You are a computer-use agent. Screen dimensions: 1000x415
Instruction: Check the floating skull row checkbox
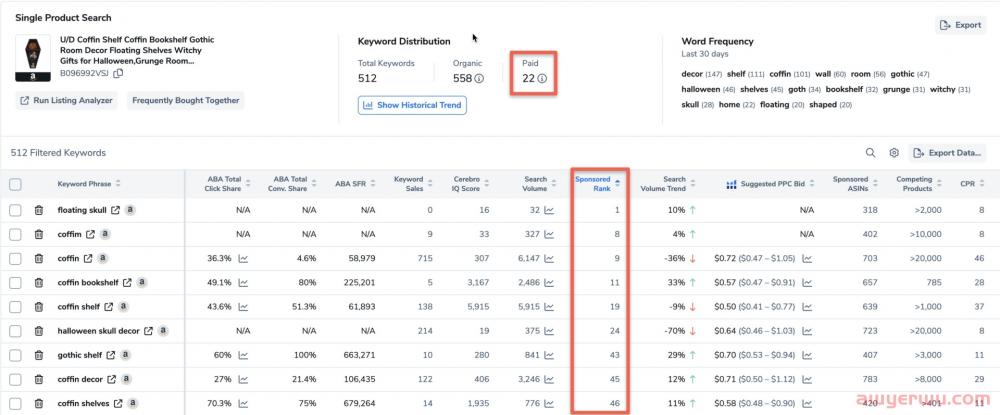pos(15,210)
